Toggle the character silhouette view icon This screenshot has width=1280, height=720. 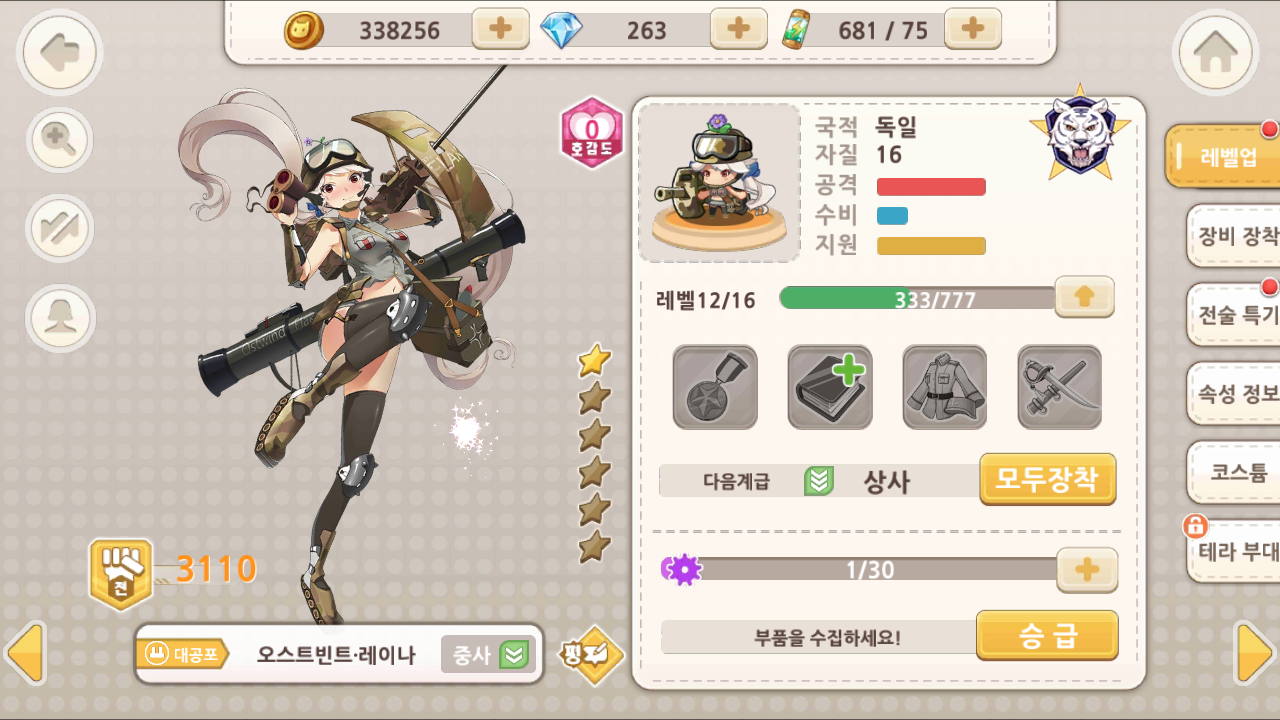60,318
